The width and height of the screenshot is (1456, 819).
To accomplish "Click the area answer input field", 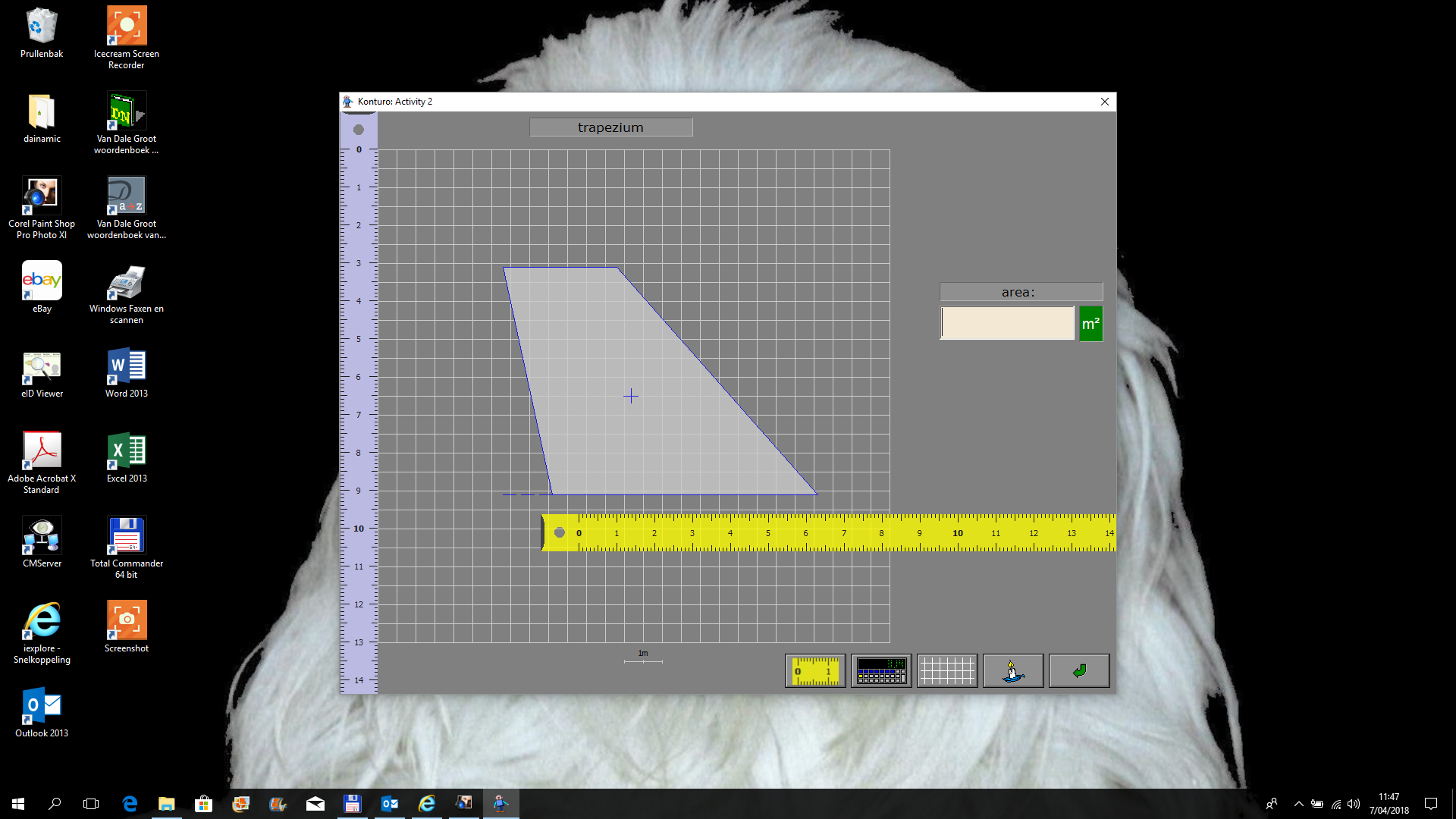I will tap(1007, 324).
